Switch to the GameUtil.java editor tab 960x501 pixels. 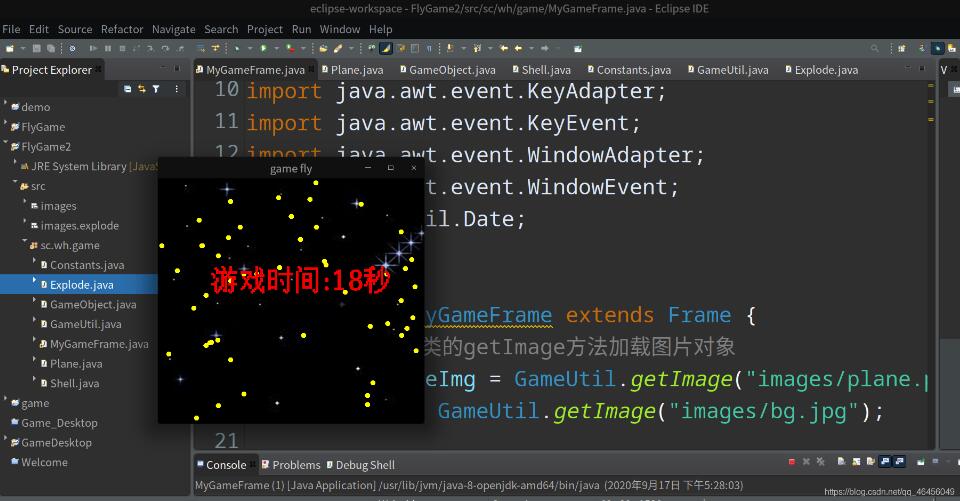pyautogui.click(x=732, y=70)
